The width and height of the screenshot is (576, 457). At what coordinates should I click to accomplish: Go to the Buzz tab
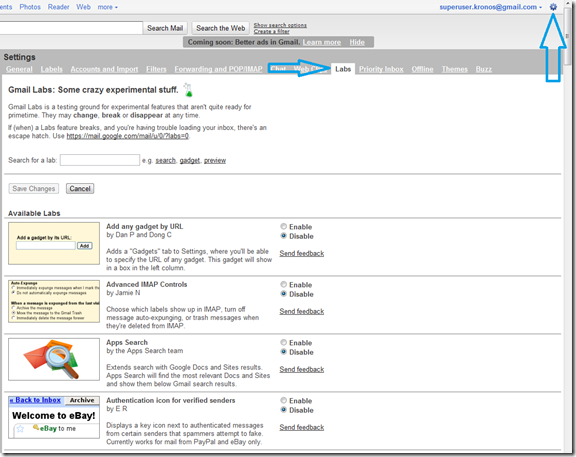pos(483,69)
